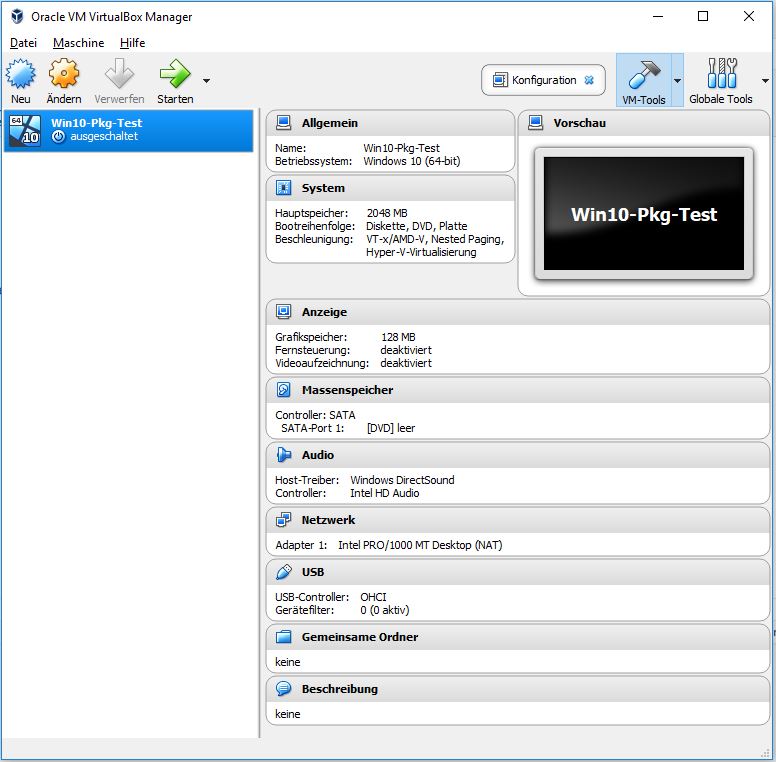
Task: Select the Win10-Pkg-Test VM in list
Action: (x=128, y=131)
